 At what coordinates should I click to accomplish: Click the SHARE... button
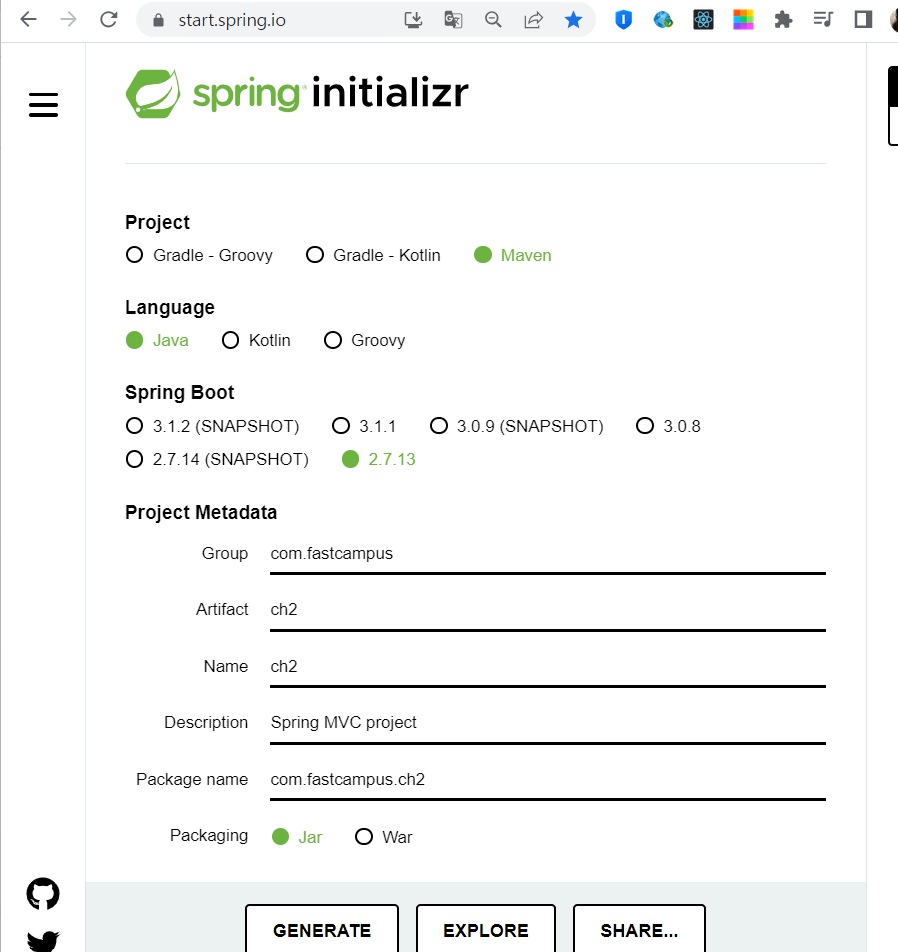click(639, 930)
